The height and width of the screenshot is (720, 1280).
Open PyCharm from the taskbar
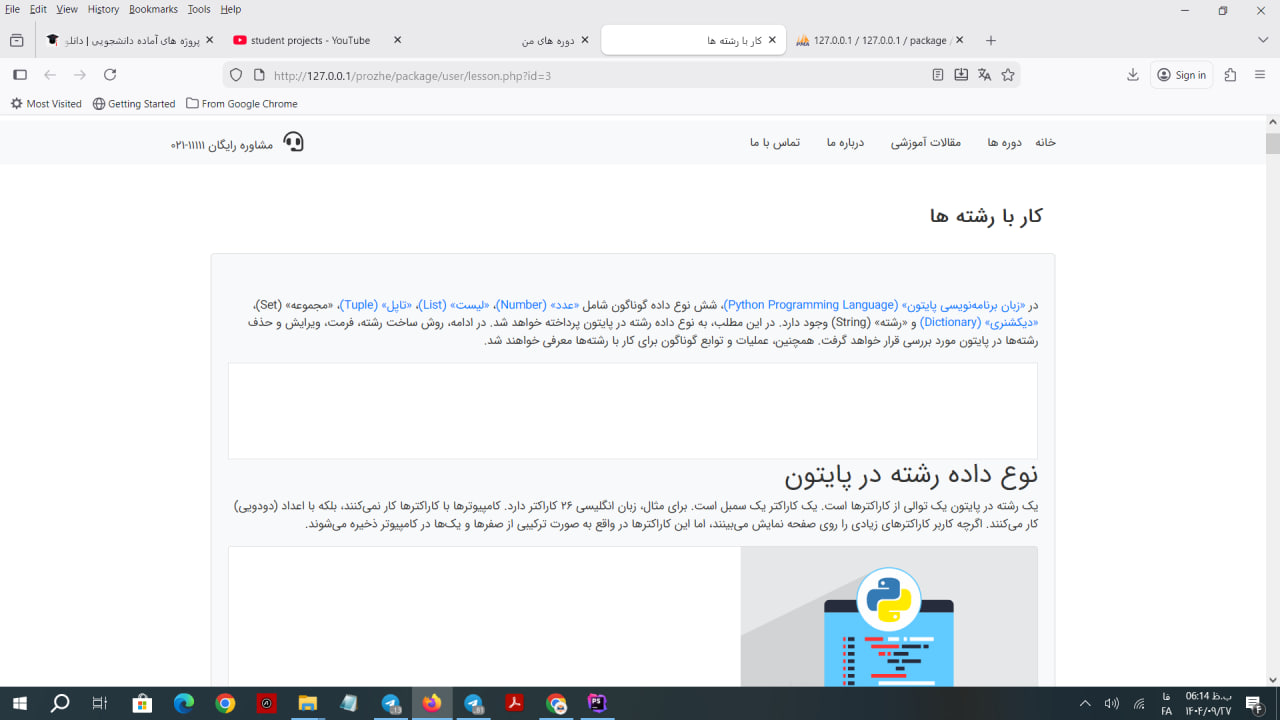597,704
